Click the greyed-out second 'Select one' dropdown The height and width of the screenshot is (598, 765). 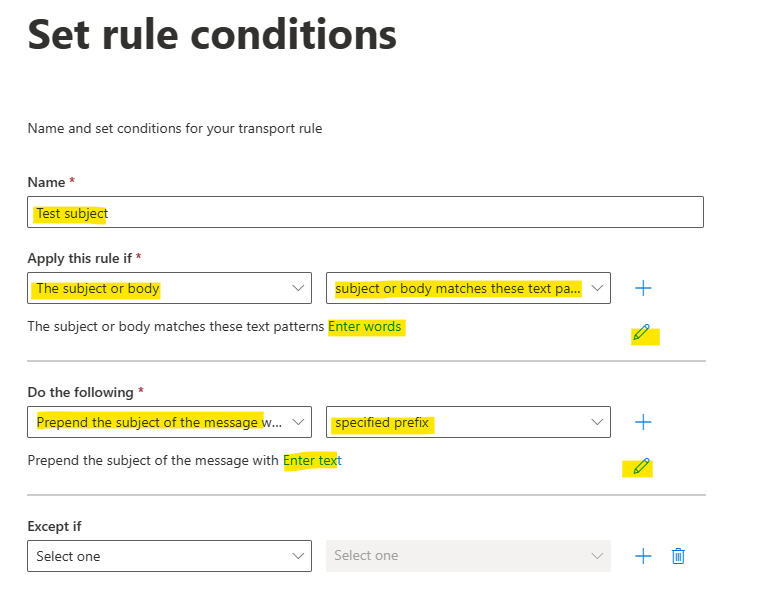(x=468, y=556)
